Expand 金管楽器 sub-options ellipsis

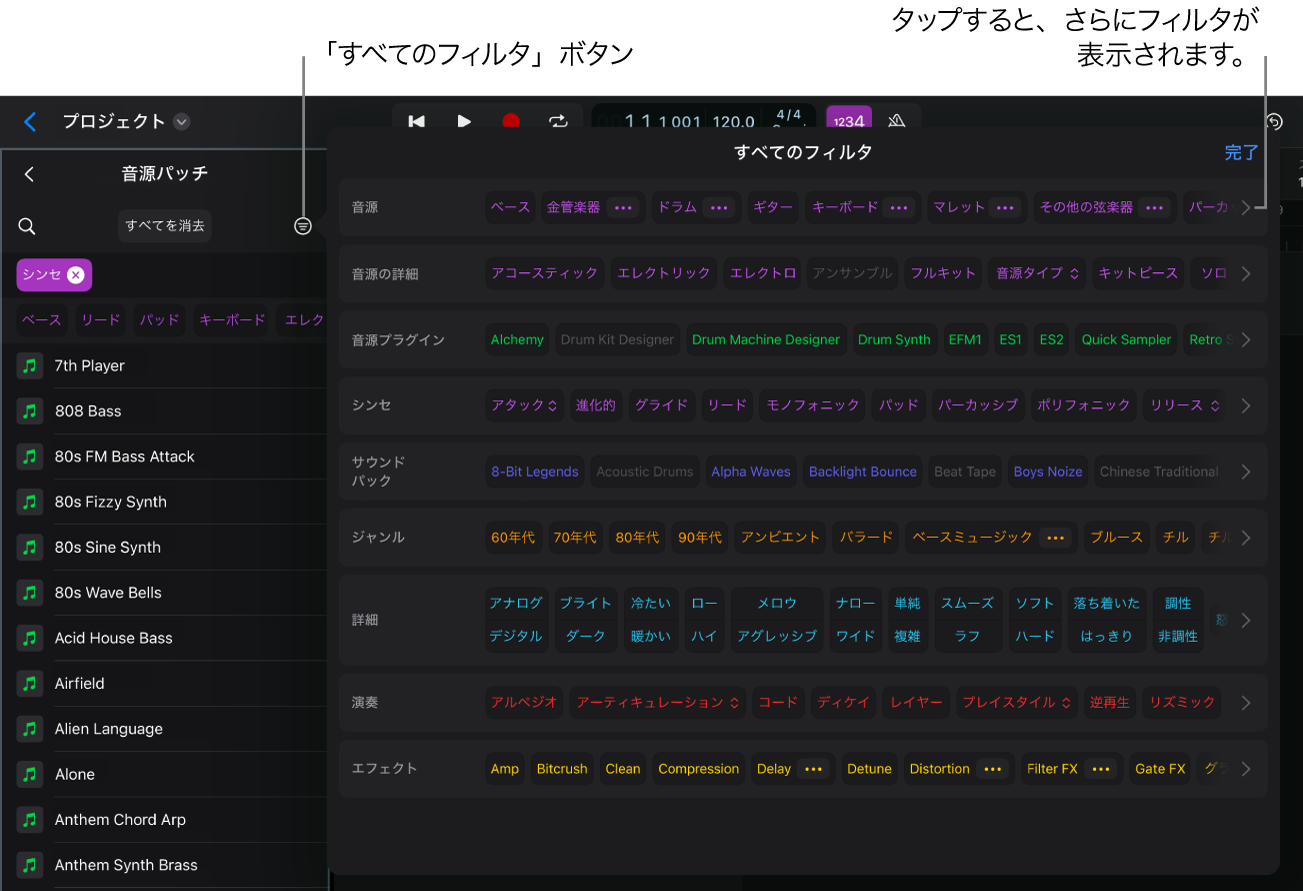pyautogui.click(x=624, y=207)
